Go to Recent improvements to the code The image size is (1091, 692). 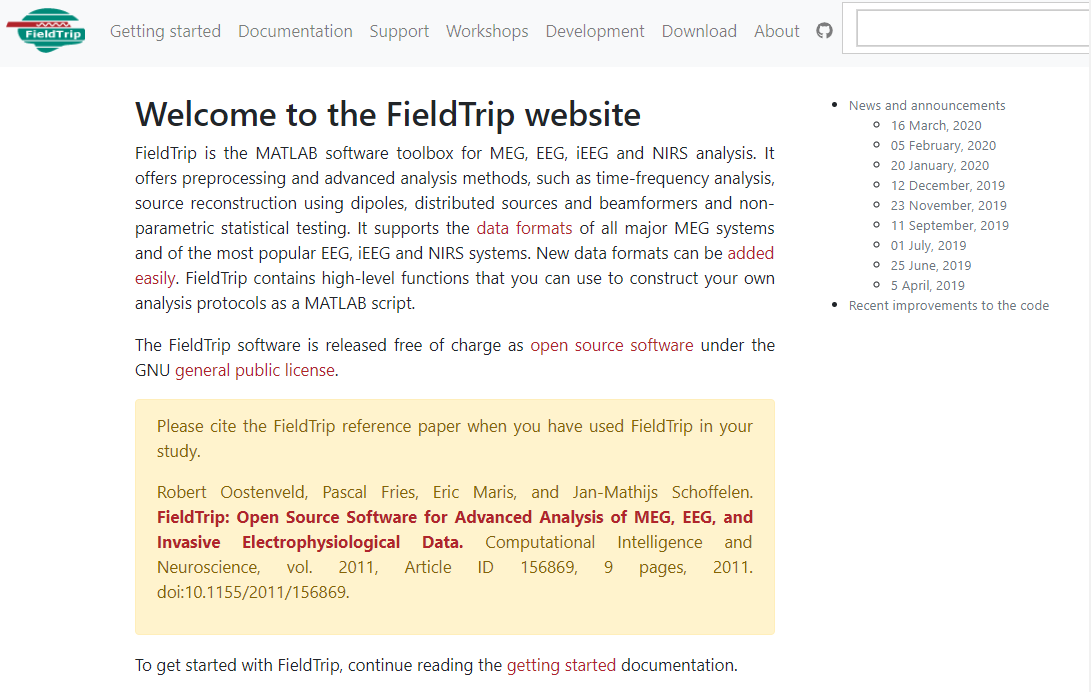(949, 305)
